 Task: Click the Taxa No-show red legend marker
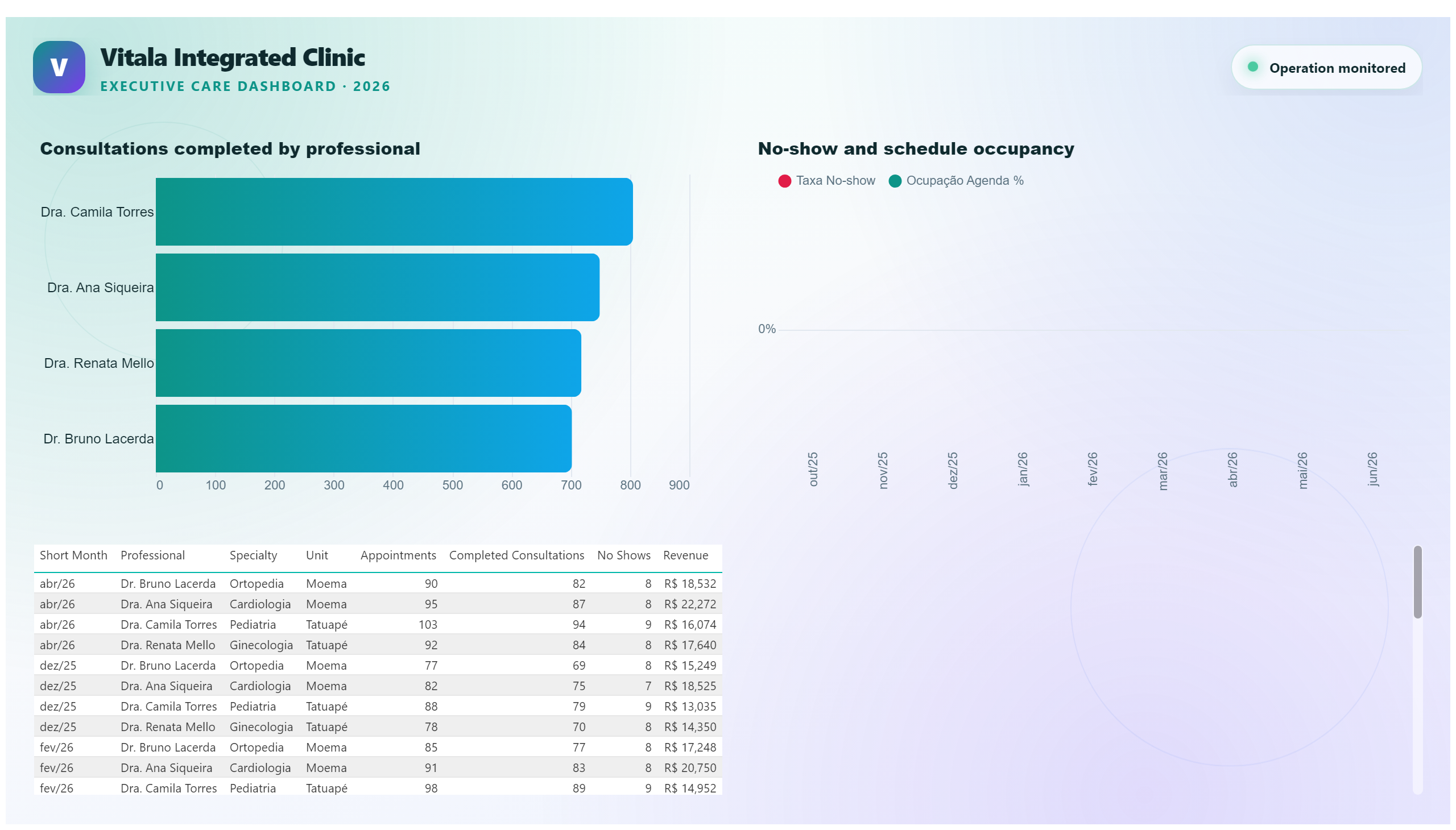784,181
